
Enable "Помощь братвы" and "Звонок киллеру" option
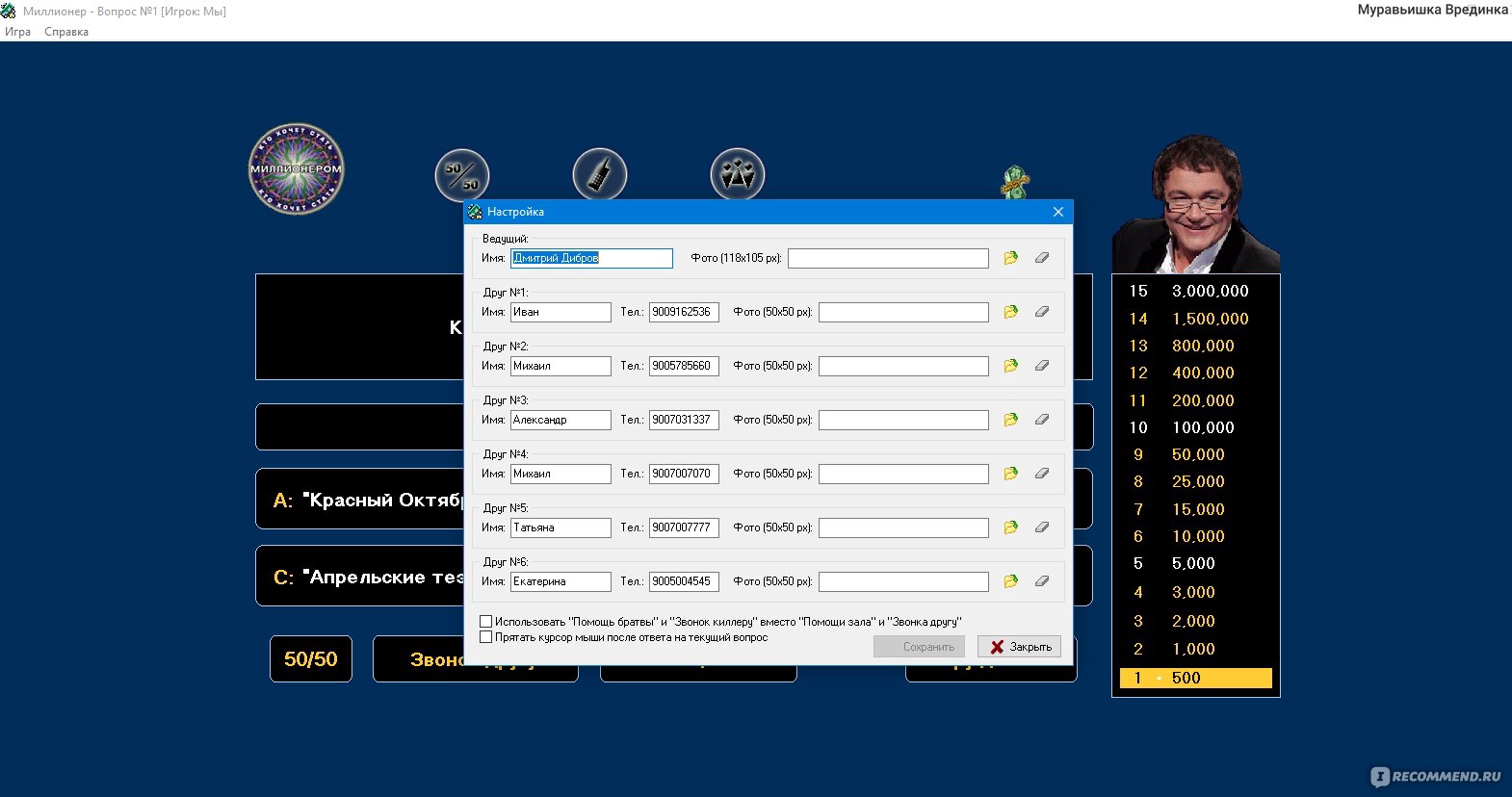click(486, 622)
